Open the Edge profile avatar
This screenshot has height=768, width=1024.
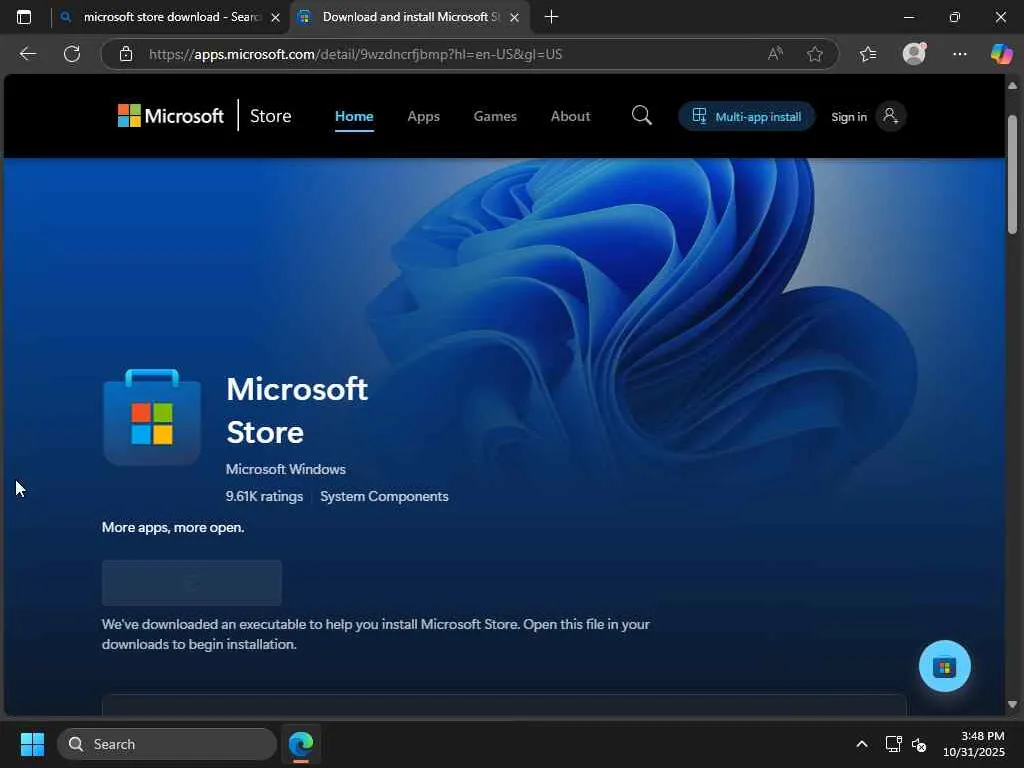pos(914,54)
